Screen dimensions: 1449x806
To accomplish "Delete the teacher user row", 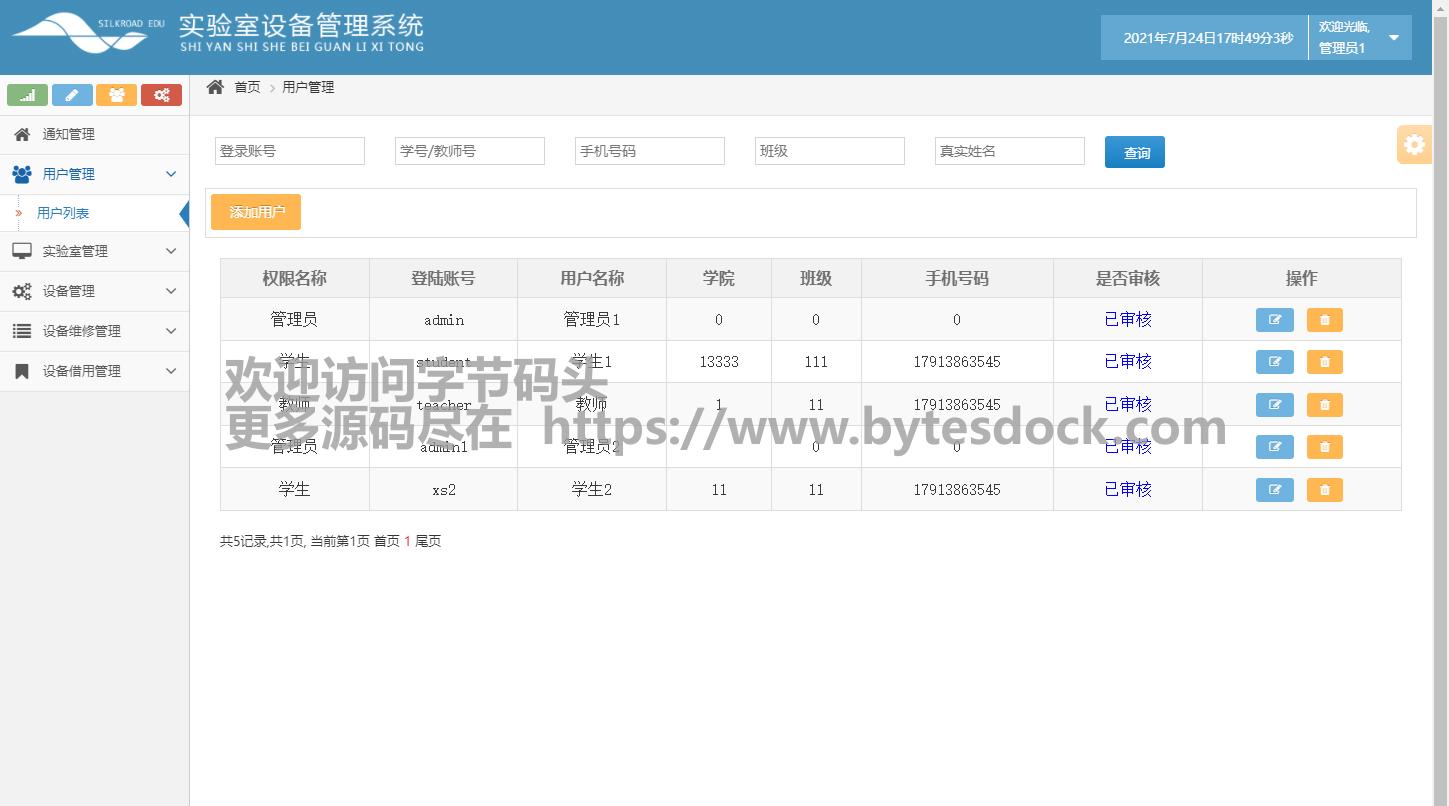I will (1324, 405).
